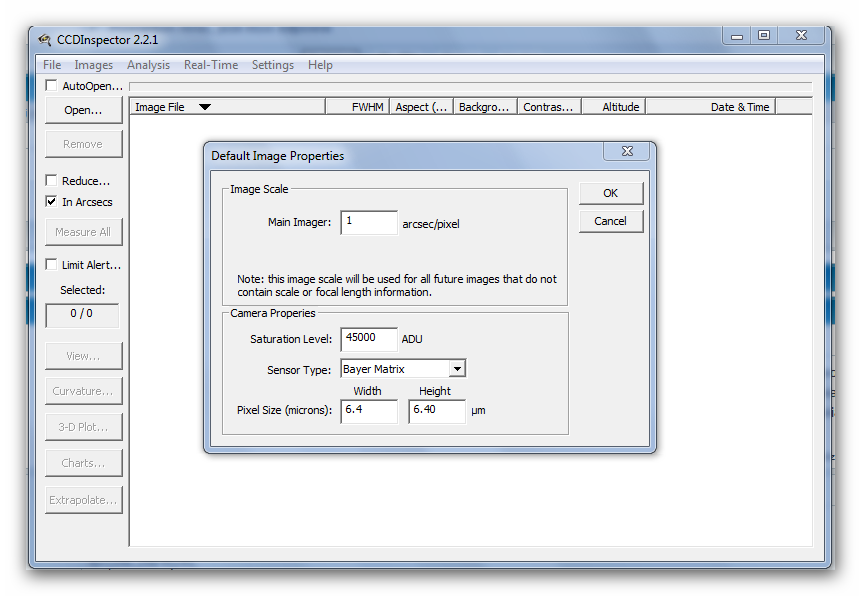Confirm dialog with OK button

point(611,193)
